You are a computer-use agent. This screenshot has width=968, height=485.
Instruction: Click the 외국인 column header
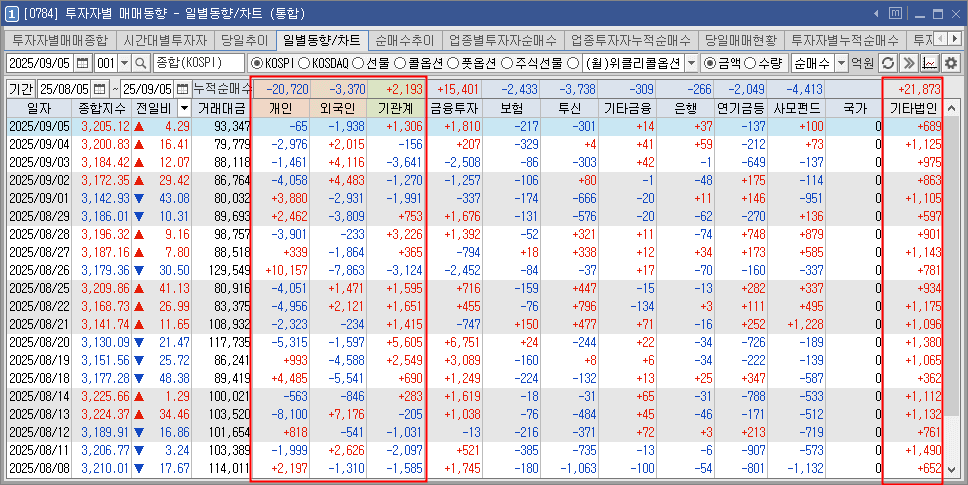pos(338,109)
